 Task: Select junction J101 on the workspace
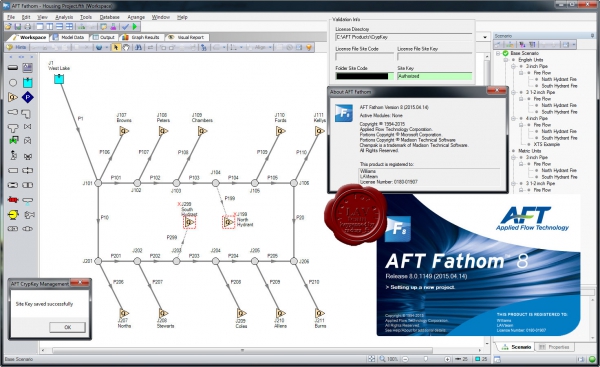pyautogui.click(x=98, y=183)
